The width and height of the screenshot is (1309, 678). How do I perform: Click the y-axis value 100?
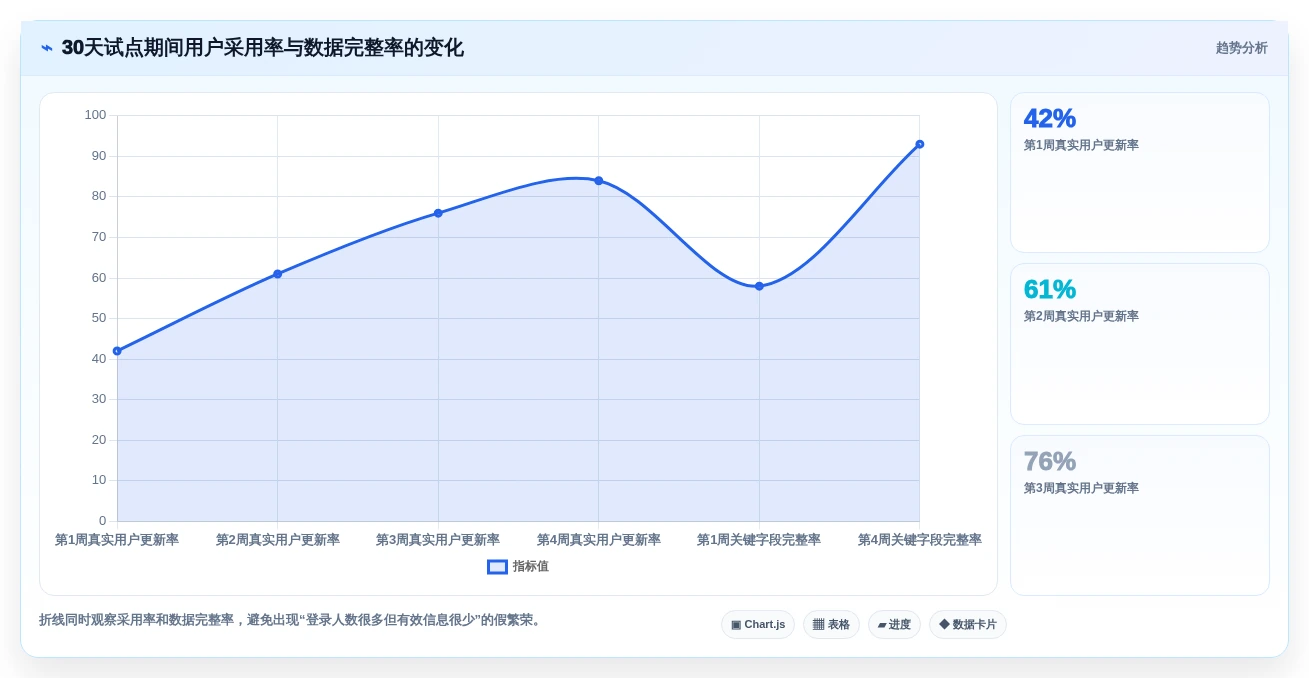pos(95,115)
